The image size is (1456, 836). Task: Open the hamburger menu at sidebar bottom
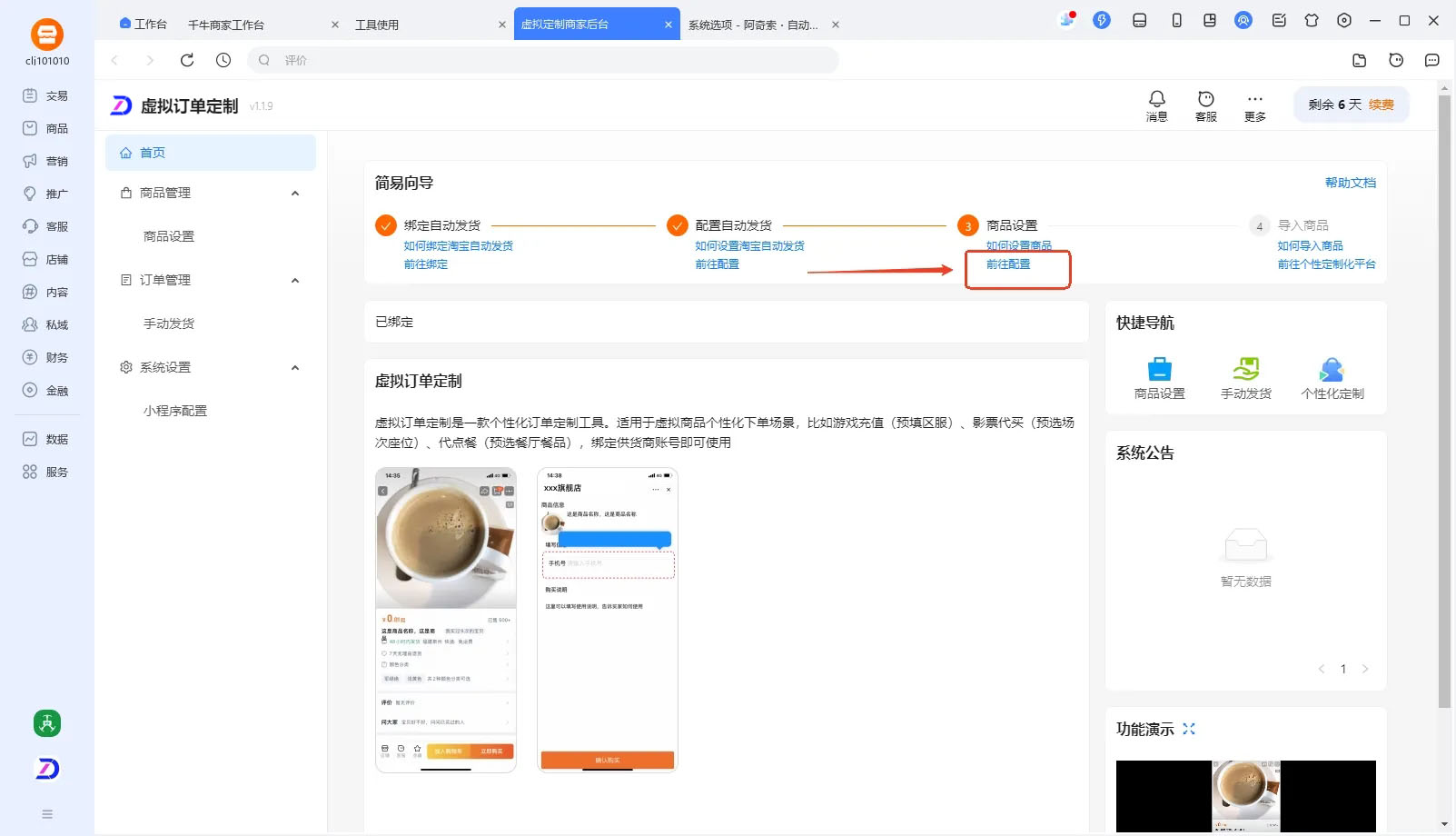pyautogui.click(x=47, y=814)
